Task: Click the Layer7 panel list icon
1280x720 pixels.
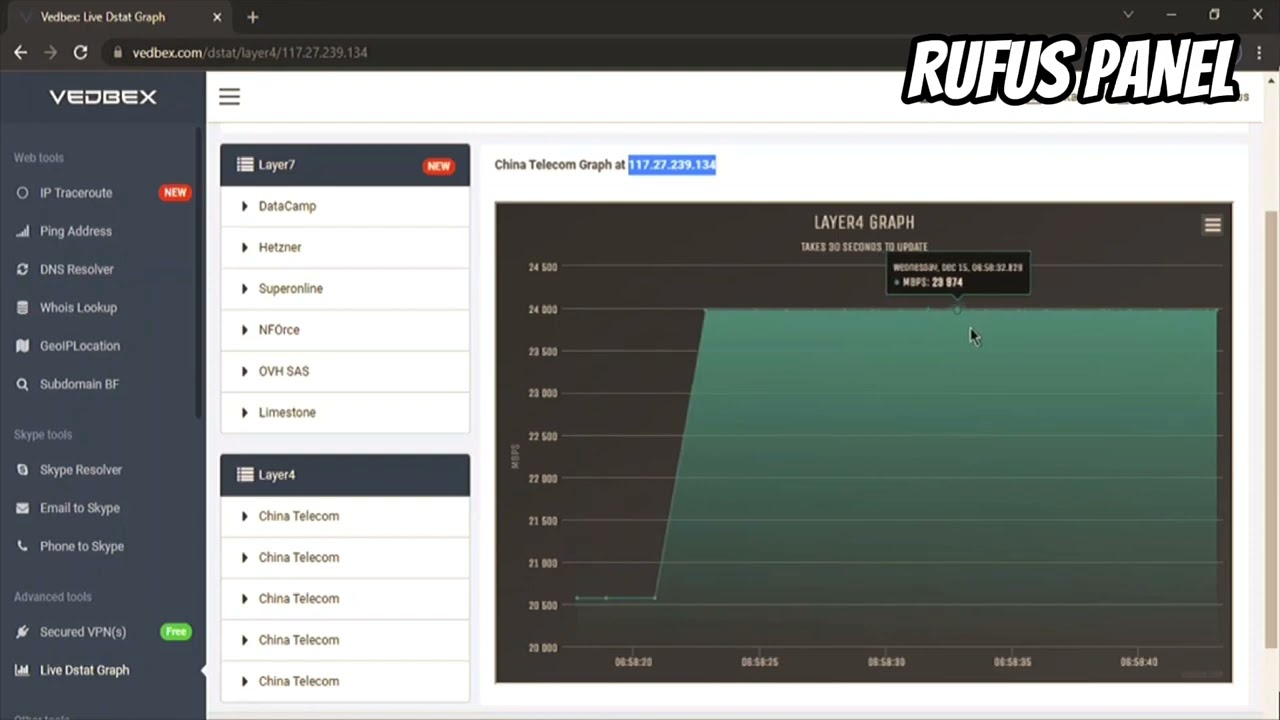Action: point(245,165)
